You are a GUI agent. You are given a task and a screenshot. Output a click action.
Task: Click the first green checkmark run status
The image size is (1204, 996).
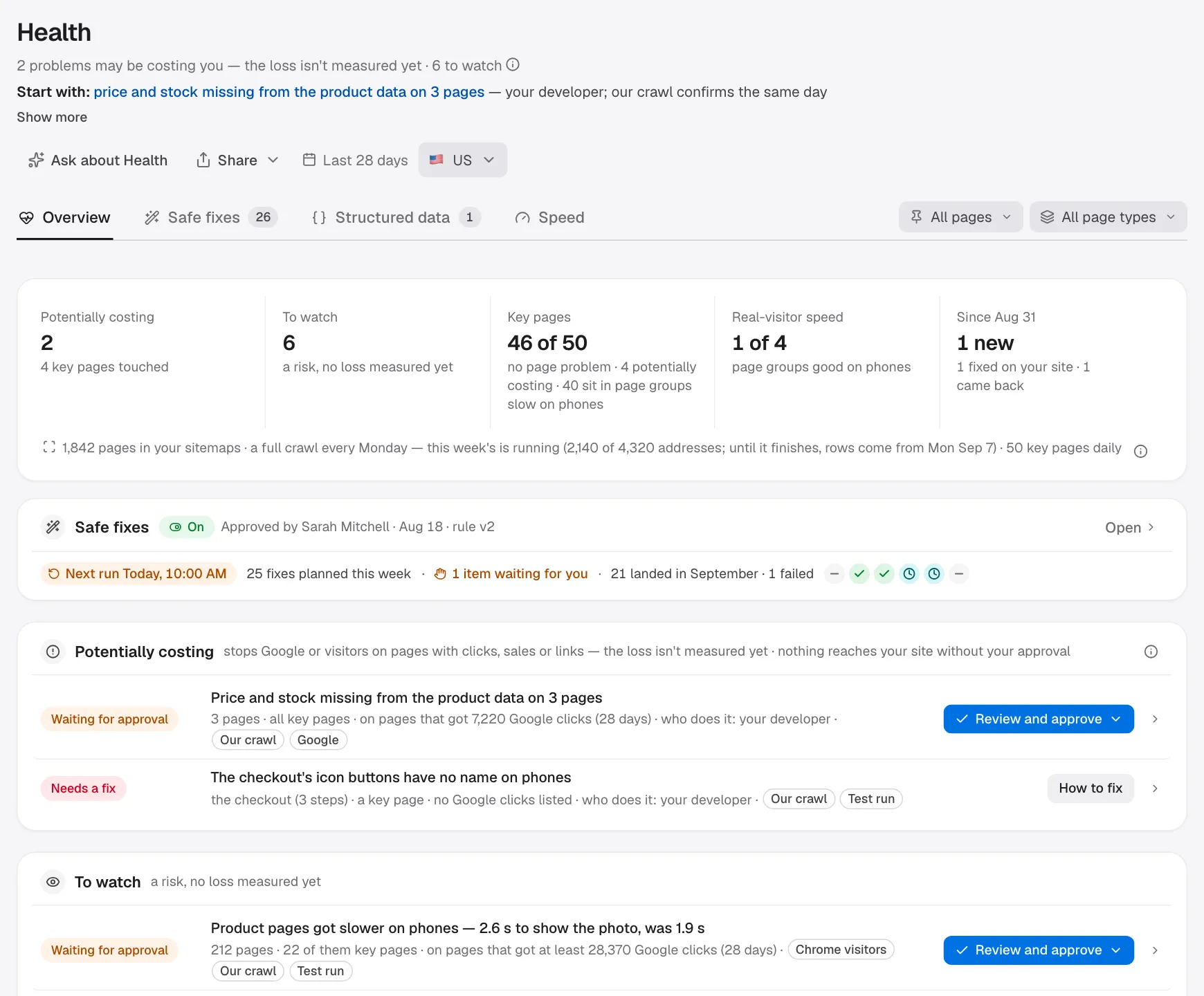point(859,573)
